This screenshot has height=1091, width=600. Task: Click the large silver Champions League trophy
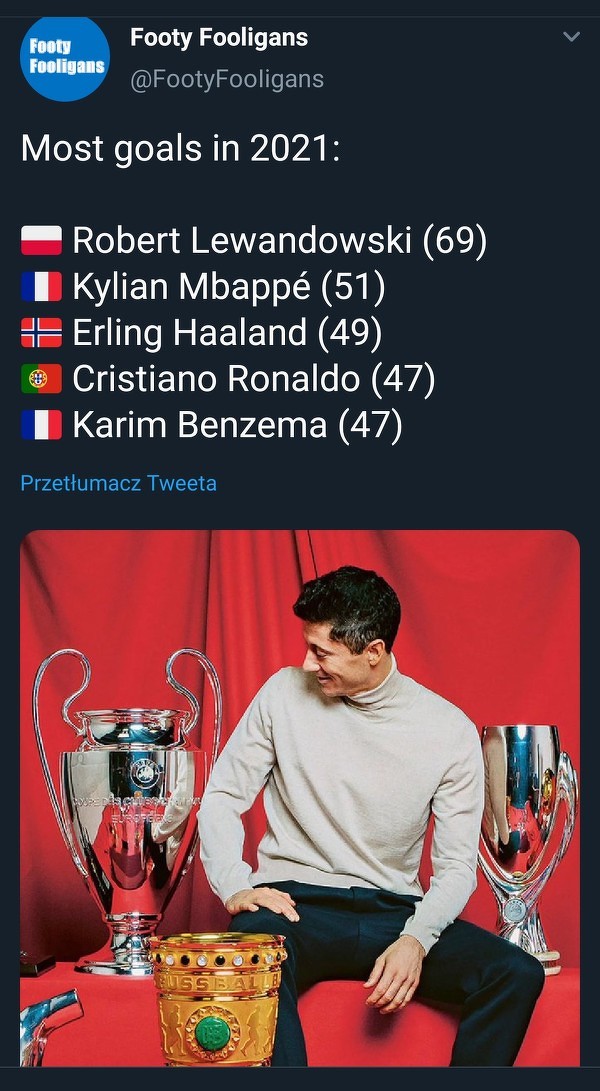pos(130,800)
